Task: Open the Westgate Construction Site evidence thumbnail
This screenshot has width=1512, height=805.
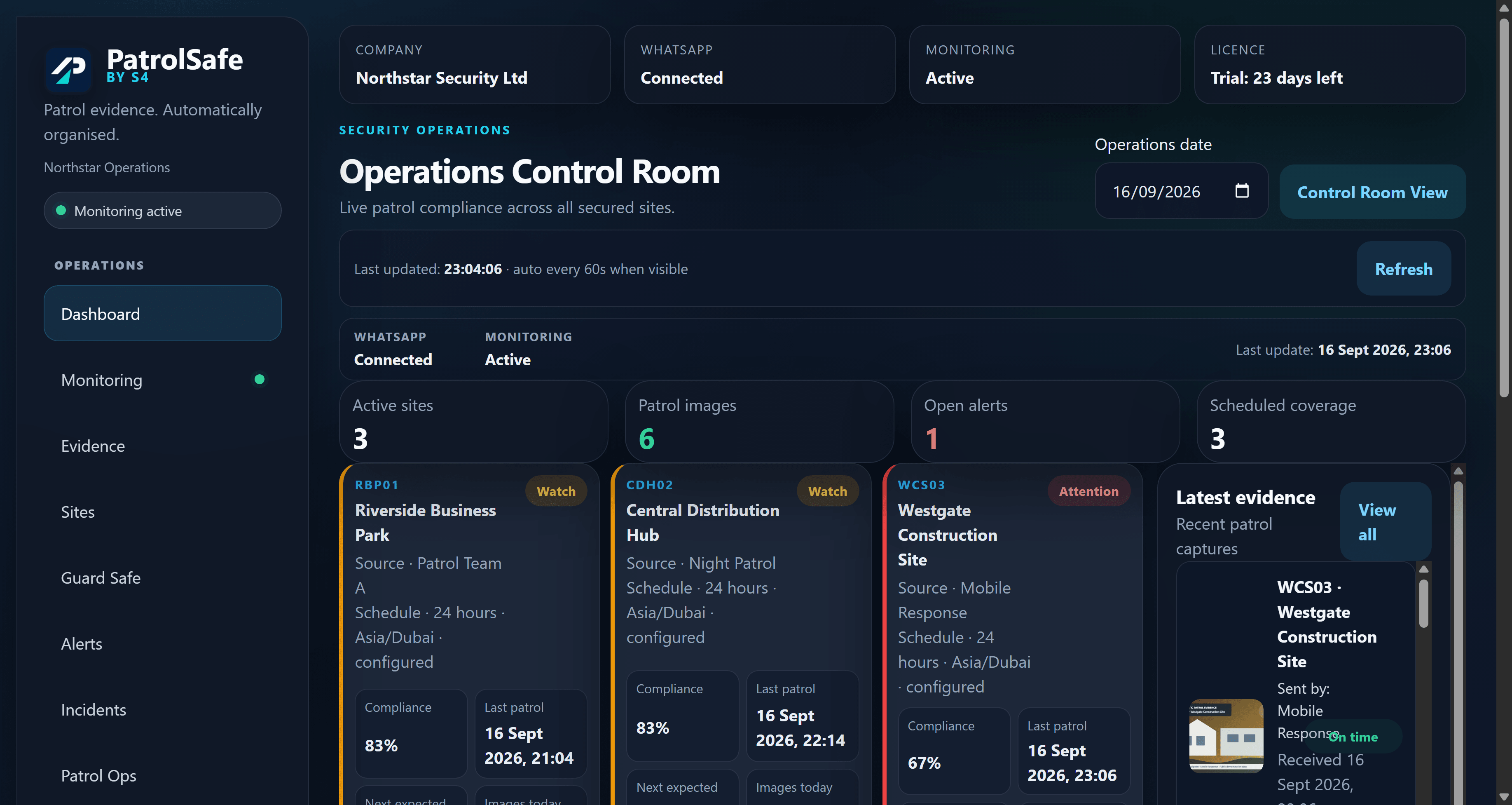Action: click(x=1226, y=736)
